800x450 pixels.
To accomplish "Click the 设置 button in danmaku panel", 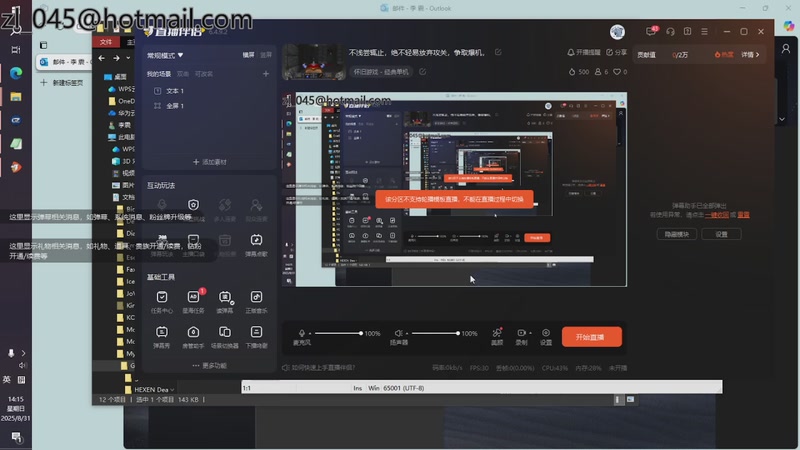I will (721, 234).
